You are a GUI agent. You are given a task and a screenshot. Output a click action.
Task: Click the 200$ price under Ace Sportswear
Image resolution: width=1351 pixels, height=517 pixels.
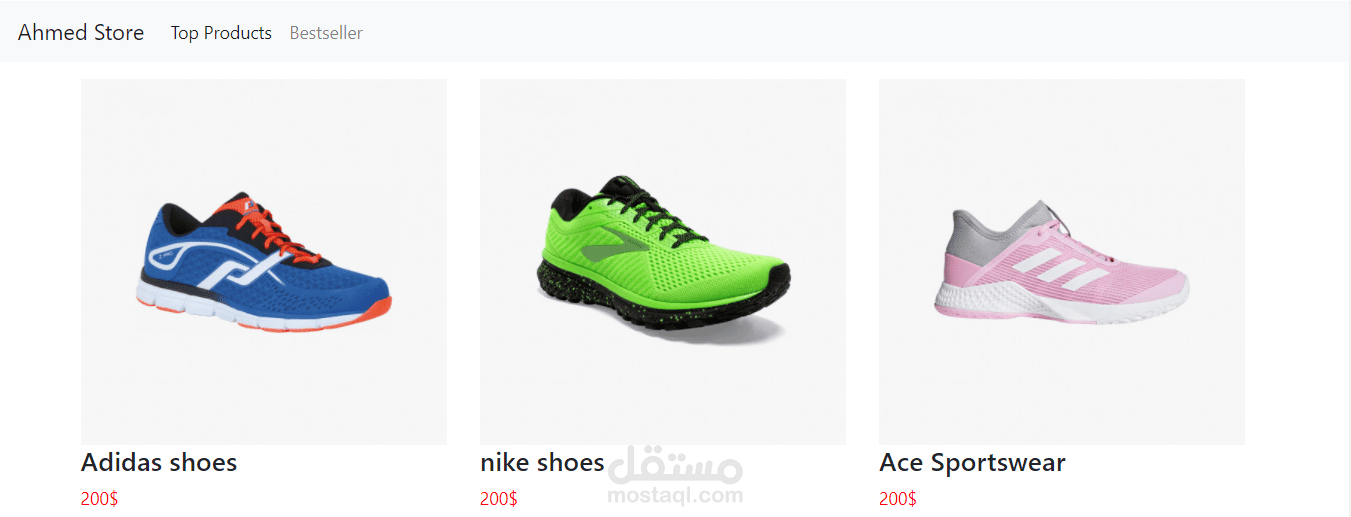point(897,499)
